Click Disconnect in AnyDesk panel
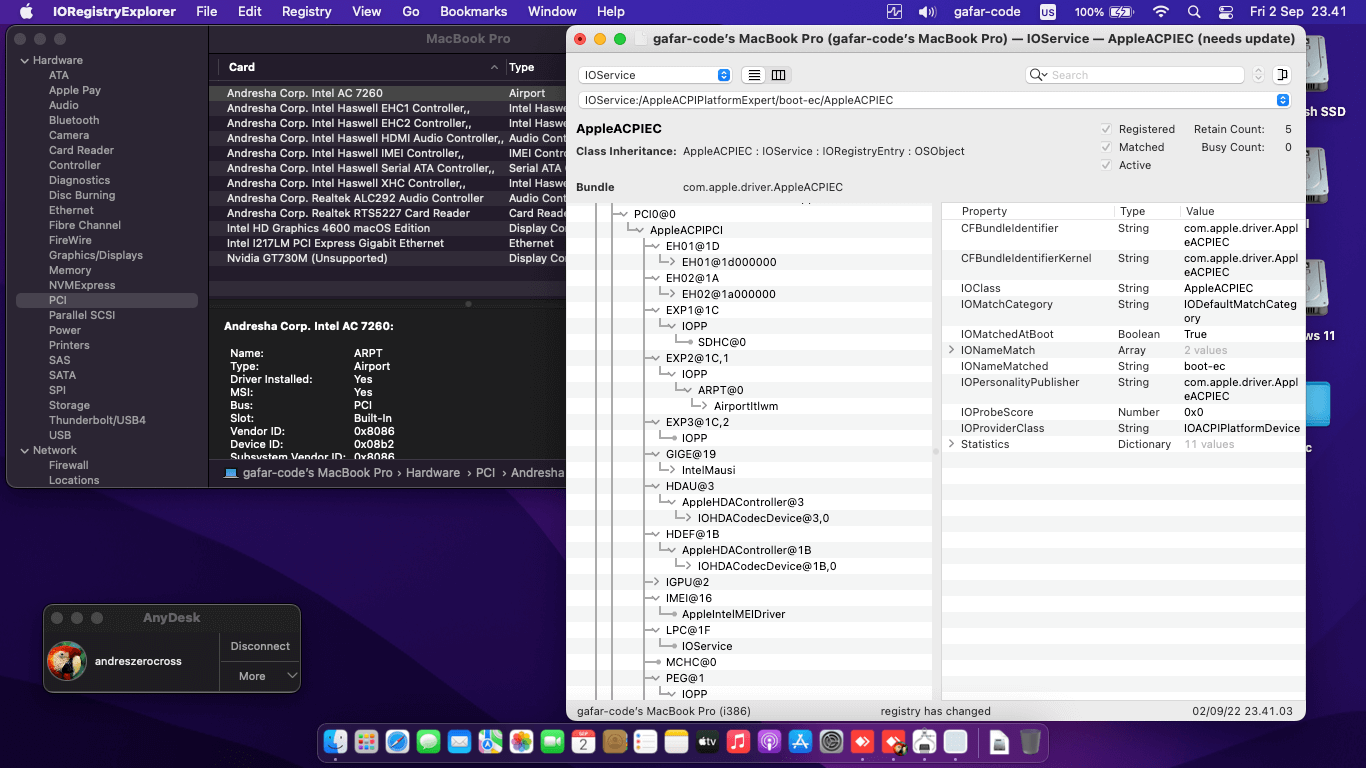This screenshot has width=1366, height=768. (260, 646)
